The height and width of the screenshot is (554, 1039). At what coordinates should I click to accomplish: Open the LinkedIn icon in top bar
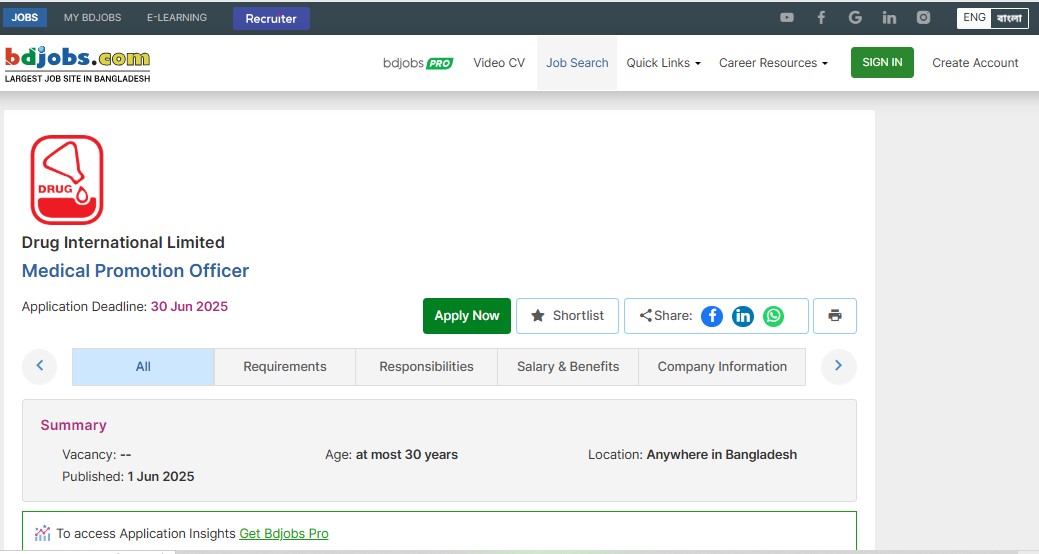click(889, 18)
